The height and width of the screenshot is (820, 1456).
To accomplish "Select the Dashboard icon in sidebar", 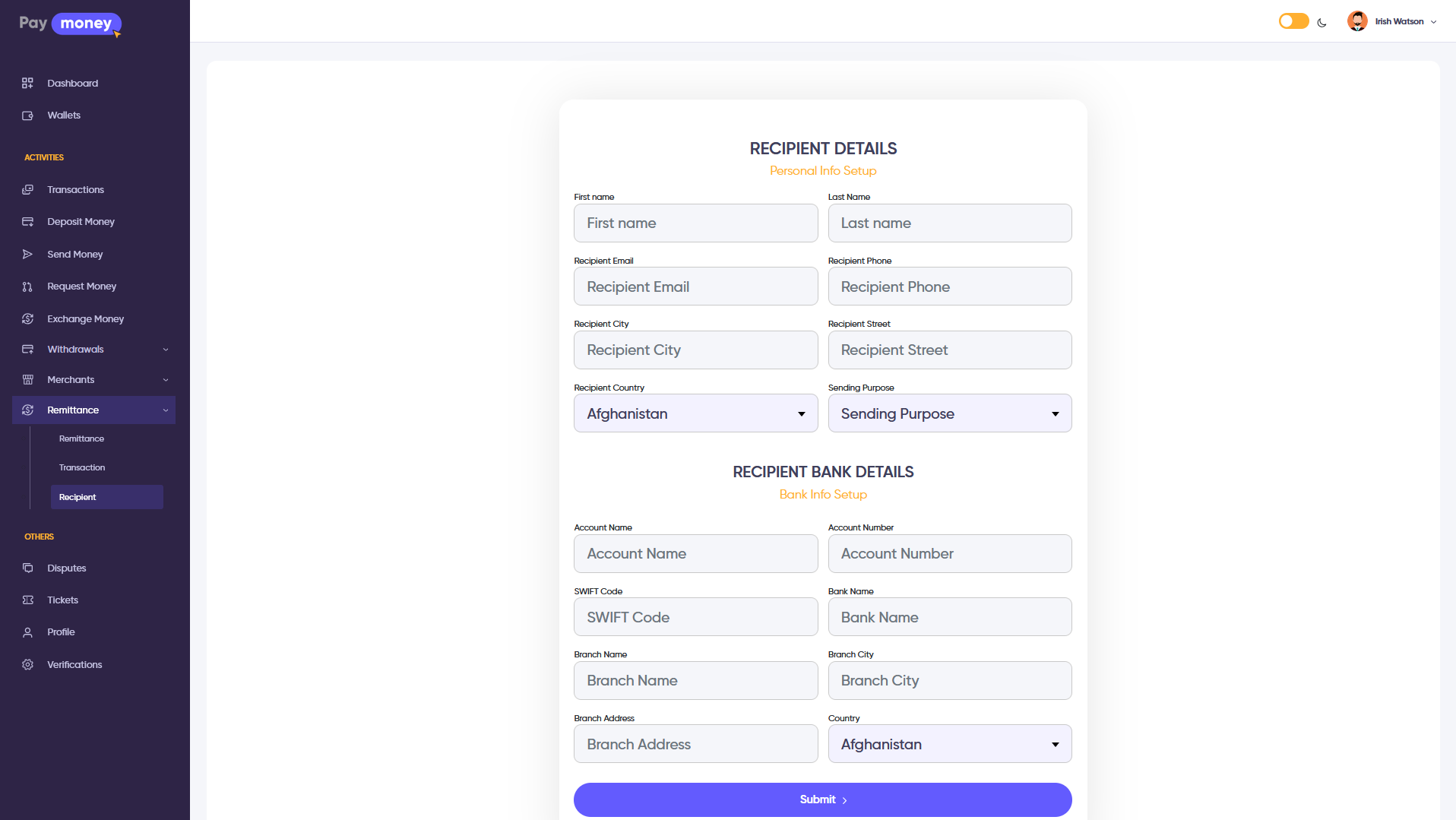I will coord(28,83).
